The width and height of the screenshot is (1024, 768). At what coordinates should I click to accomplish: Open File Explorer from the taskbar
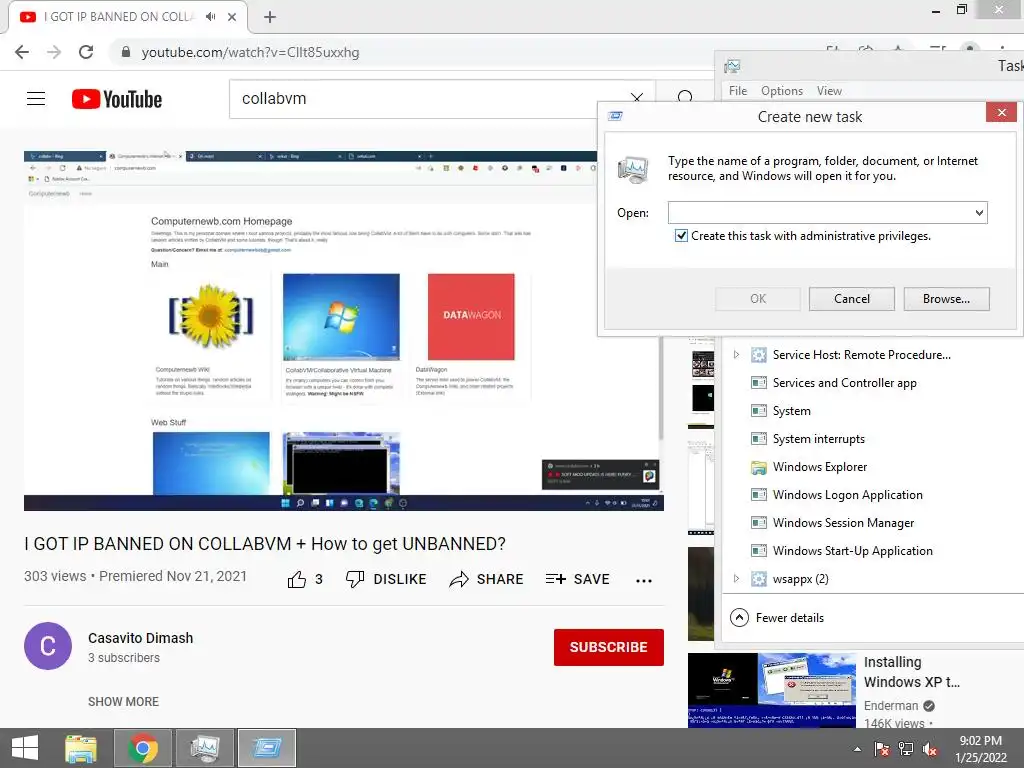click(x=81, y=748)
